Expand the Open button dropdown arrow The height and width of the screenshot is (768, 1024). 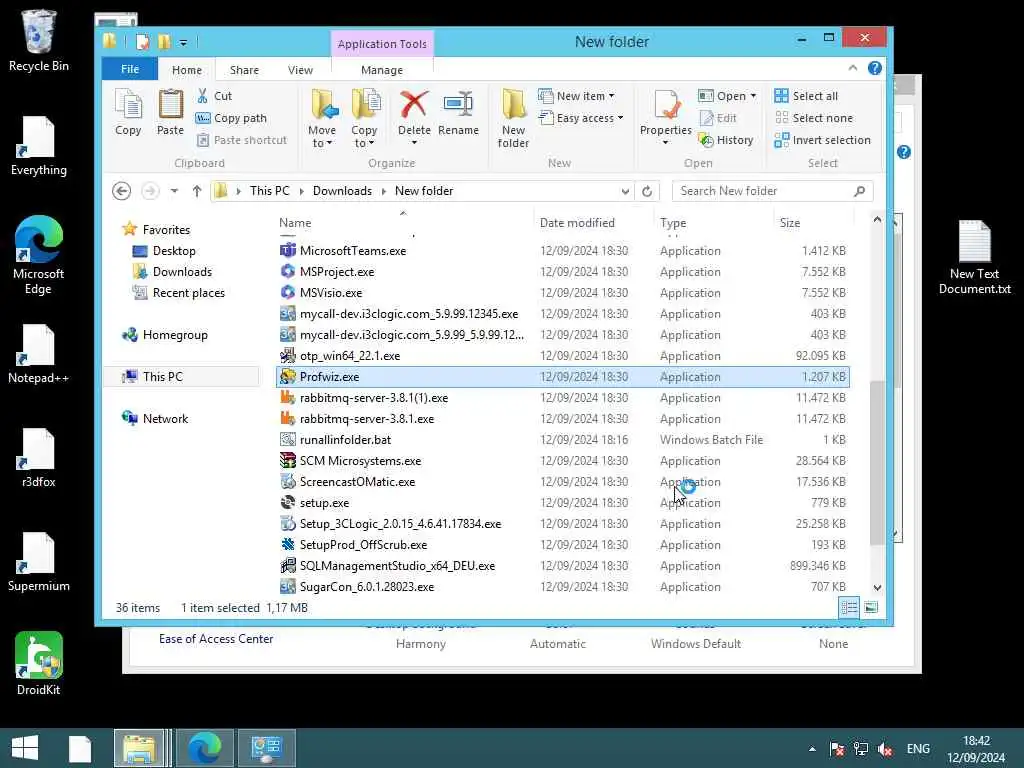[x=754, y=96]
